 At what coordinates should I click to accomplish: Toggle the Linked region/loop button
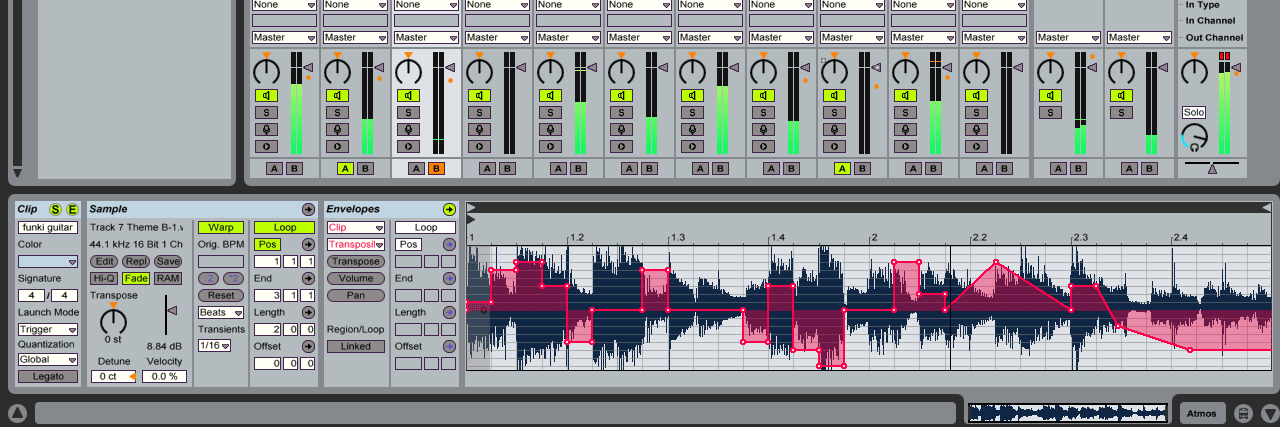point(356,346)
